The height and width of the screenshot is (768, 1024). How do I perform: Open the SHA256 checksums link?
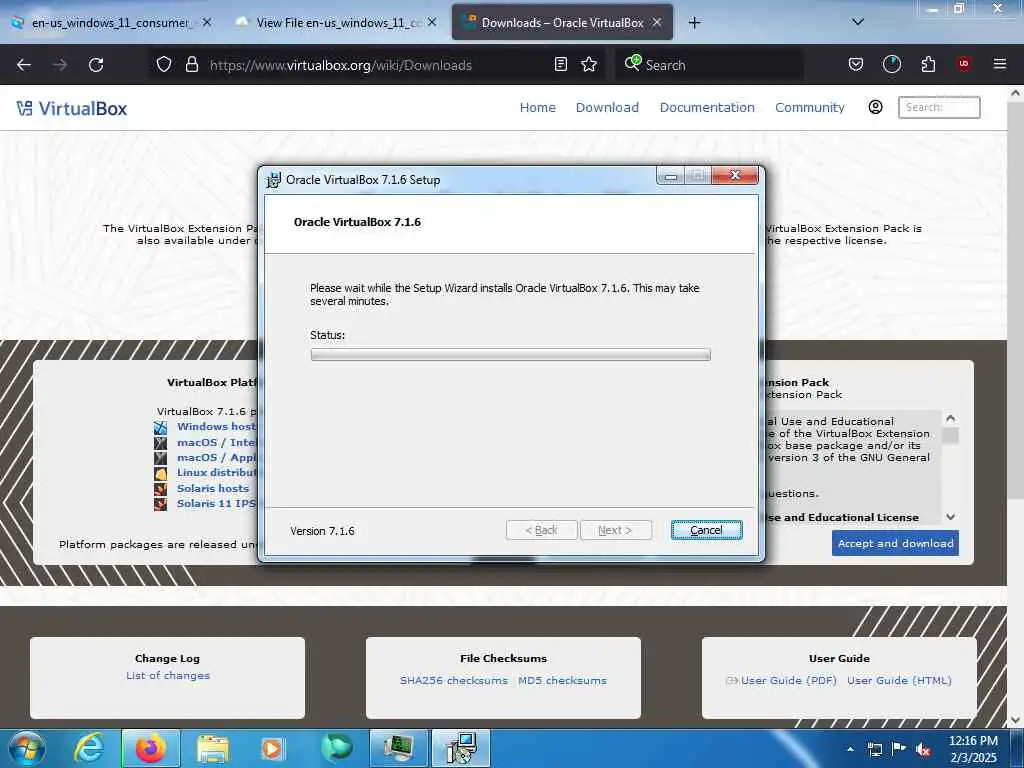pyautogui.click(x=454, y=680)
